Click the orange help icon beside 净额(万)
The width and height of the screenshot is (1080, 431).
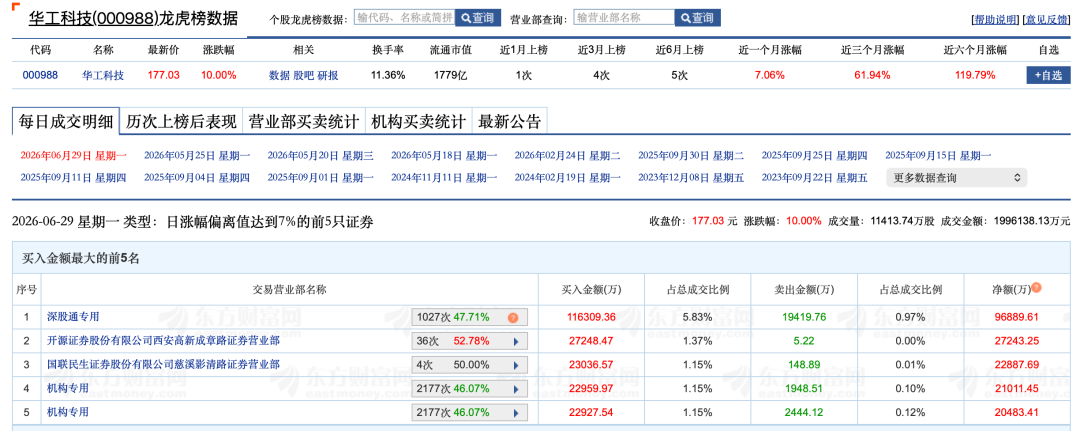1036,288
